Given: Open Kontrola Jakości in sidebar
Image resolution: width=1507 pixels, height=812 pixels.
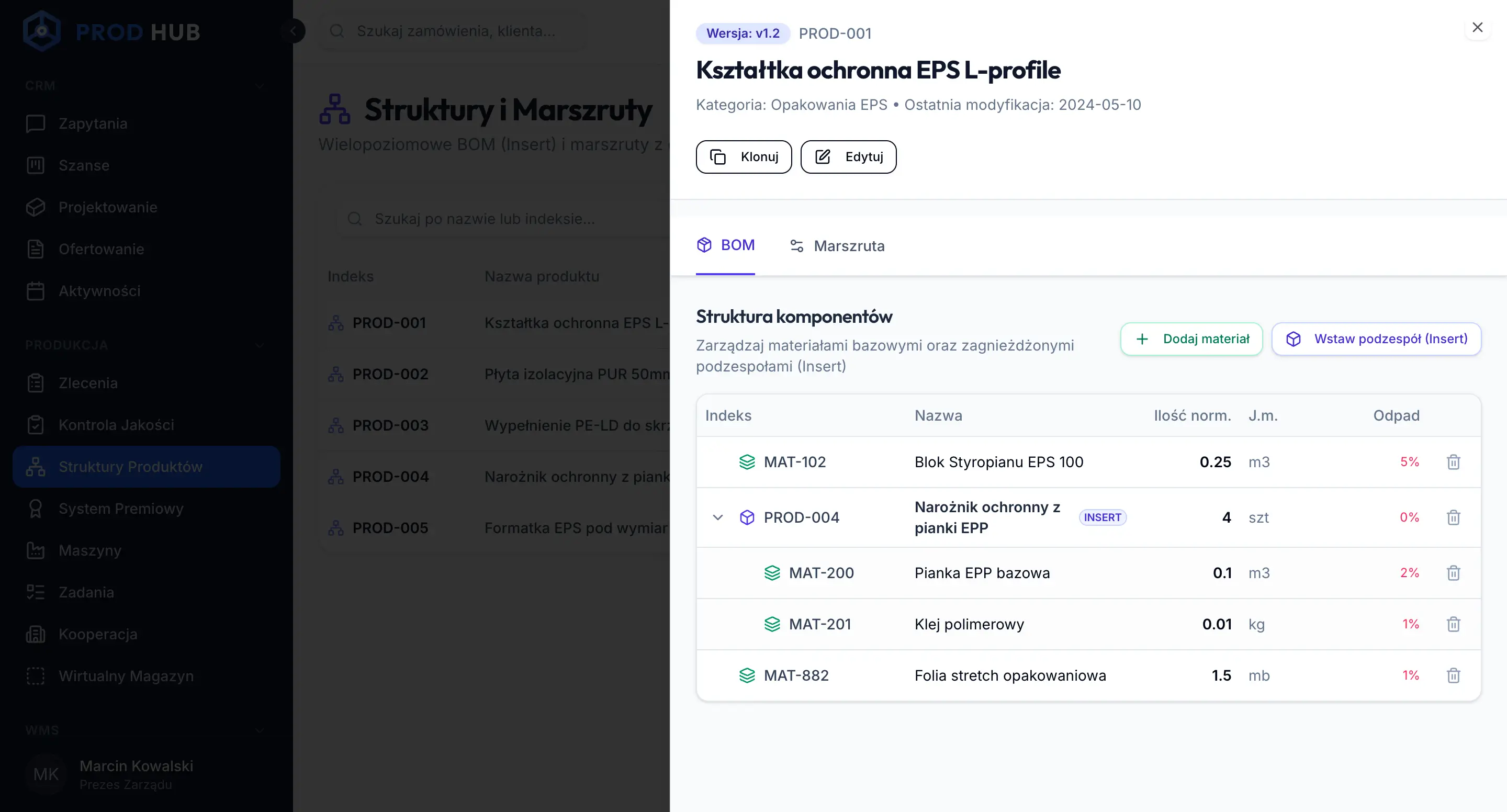Looking at the screenshot, I should tap(116, 425).
